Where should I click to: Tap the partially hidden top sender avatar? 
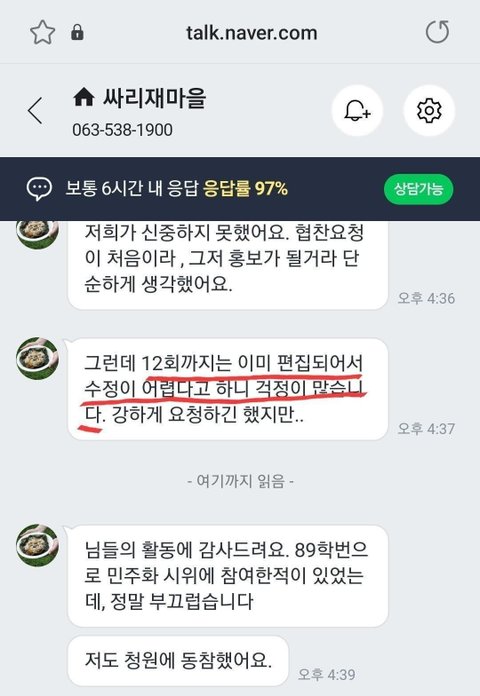coord(37,234)
